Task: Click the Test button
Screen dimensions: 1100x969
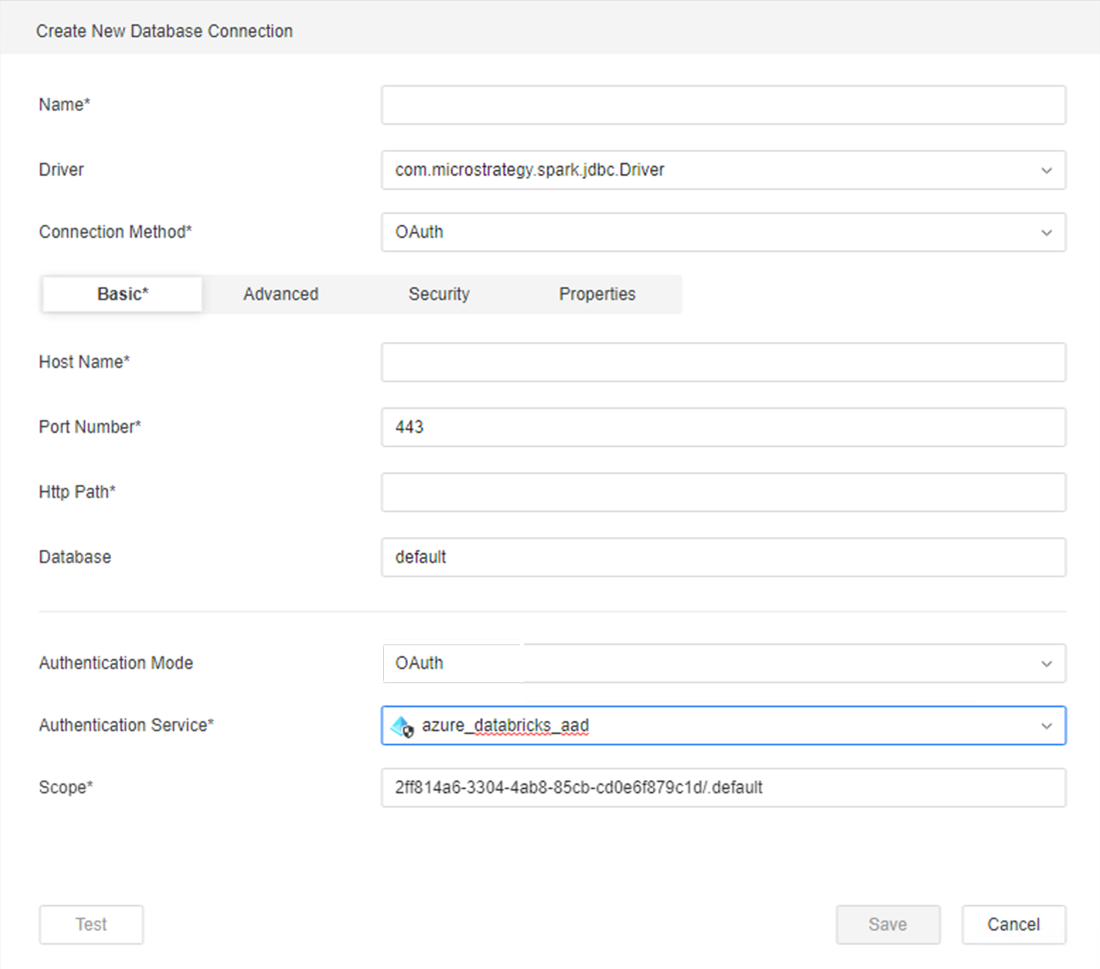Action: [91, 924]
